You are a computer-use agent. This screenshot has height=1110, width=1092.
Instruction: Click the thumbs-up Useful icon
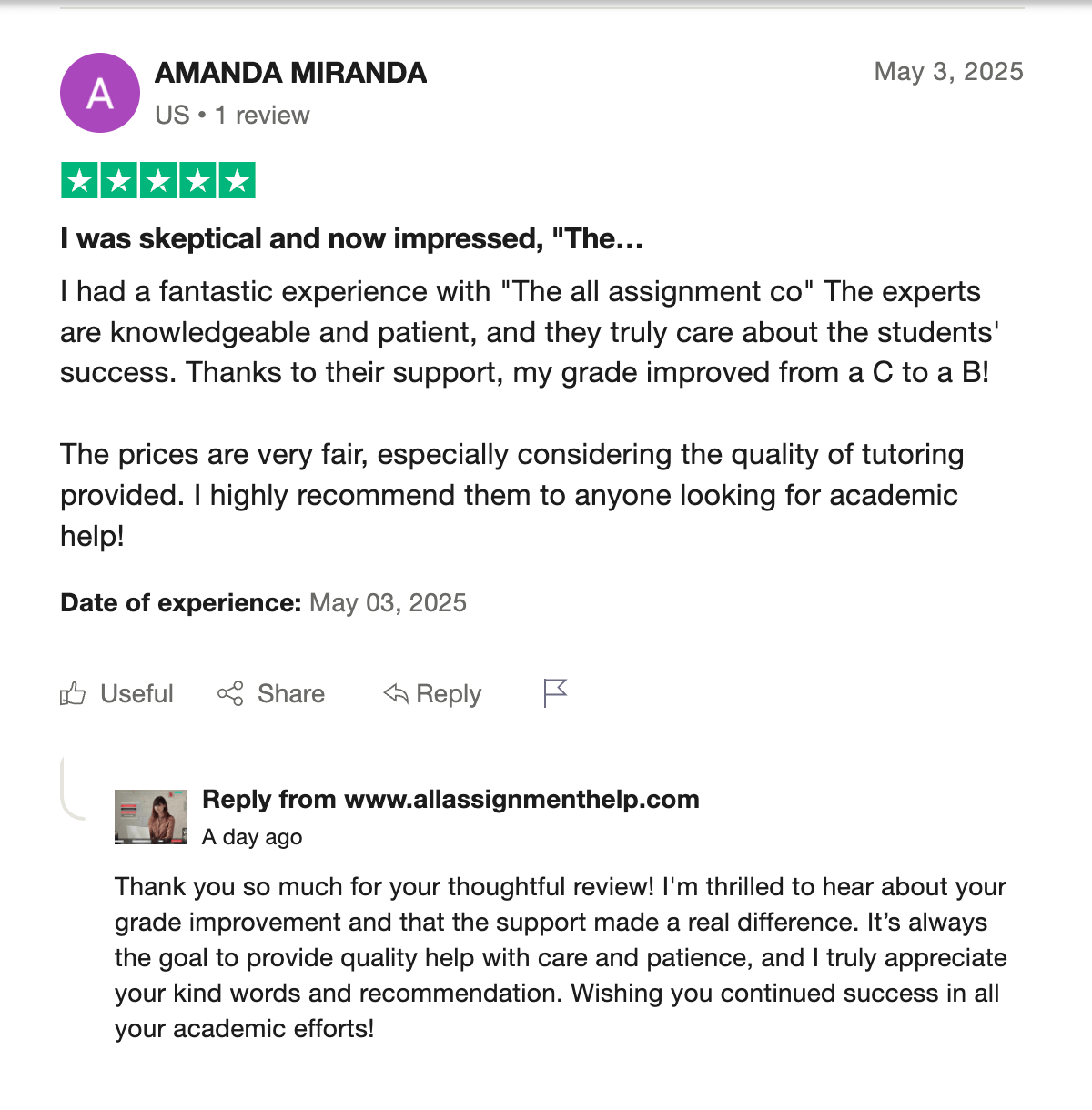pyautogui.click(x=72, y=693)
